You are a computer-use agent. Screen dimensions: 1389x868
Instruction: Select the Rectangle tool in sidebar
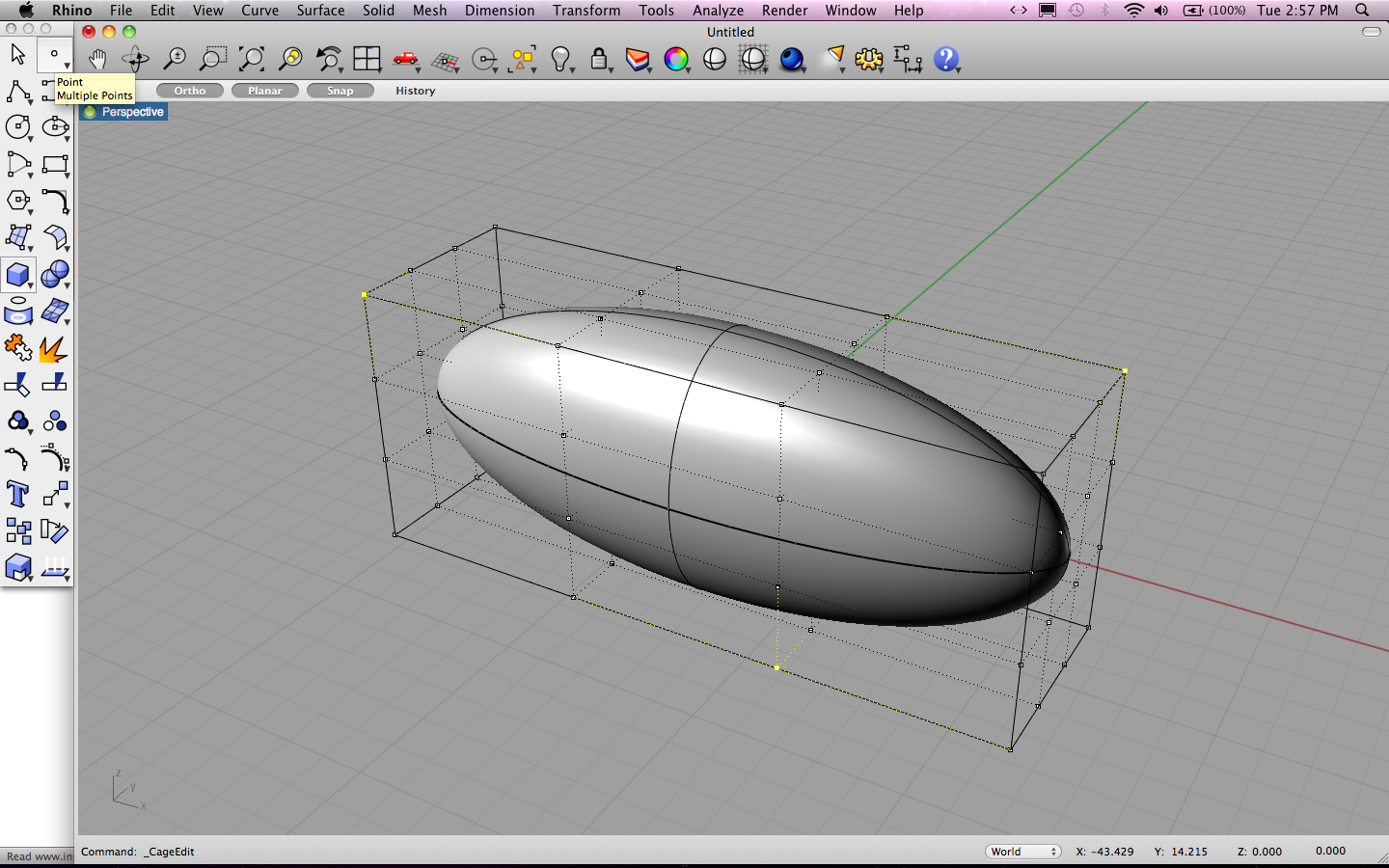tap(55, 164)
